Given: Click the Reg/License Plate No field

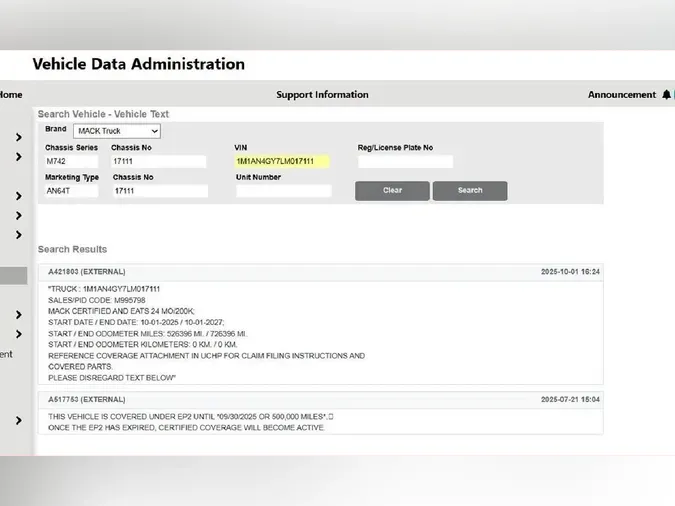Looking at the screenshot, I should [405, 161].
